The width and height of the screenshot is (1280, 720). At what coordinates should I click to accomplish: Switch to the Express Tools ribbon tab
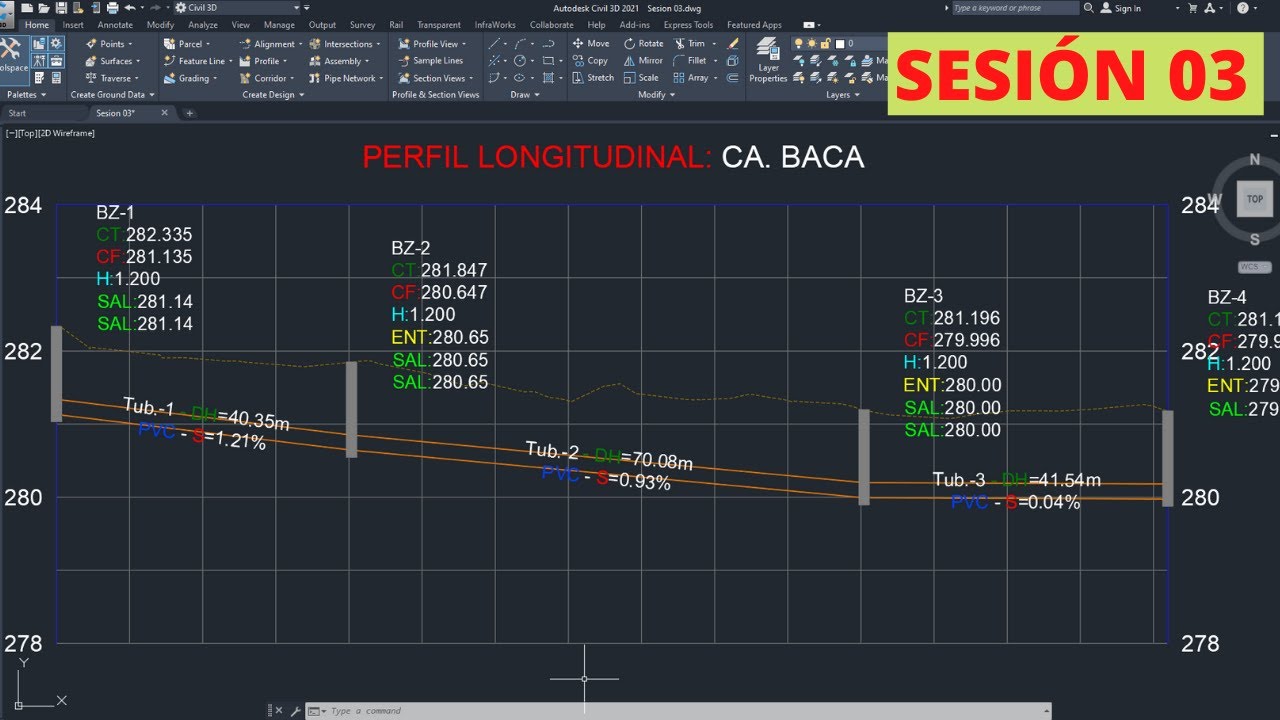point(689,25)
